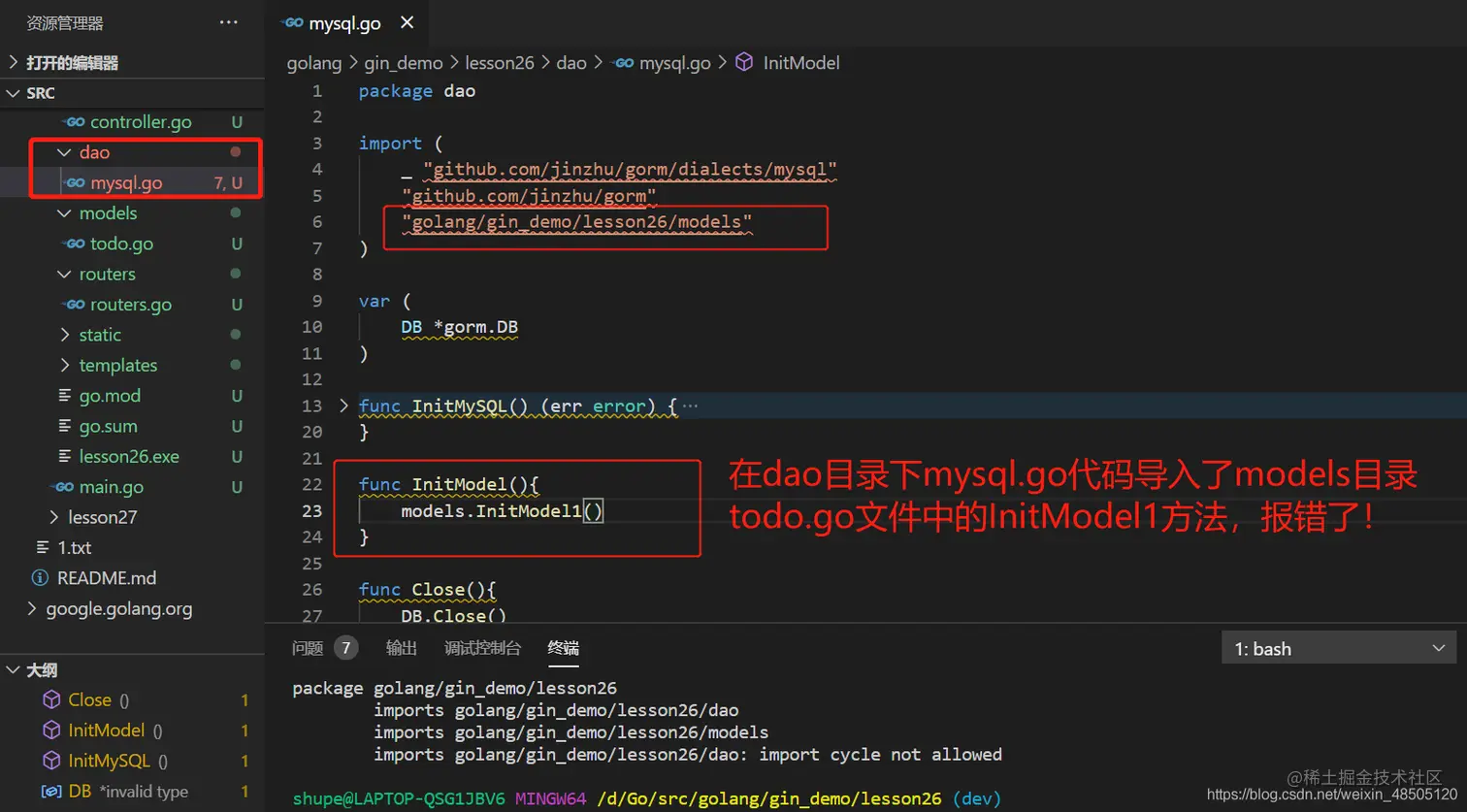Viewport: 1467px width, 812px height.
Task: Click the problems count badge showing 7
Action: pyautogui.click(x=345, y=647)
